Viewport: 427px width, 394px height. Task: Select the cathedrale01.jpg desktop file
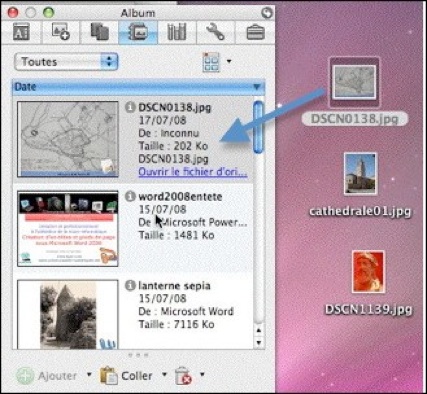click(x=360, y=184)
